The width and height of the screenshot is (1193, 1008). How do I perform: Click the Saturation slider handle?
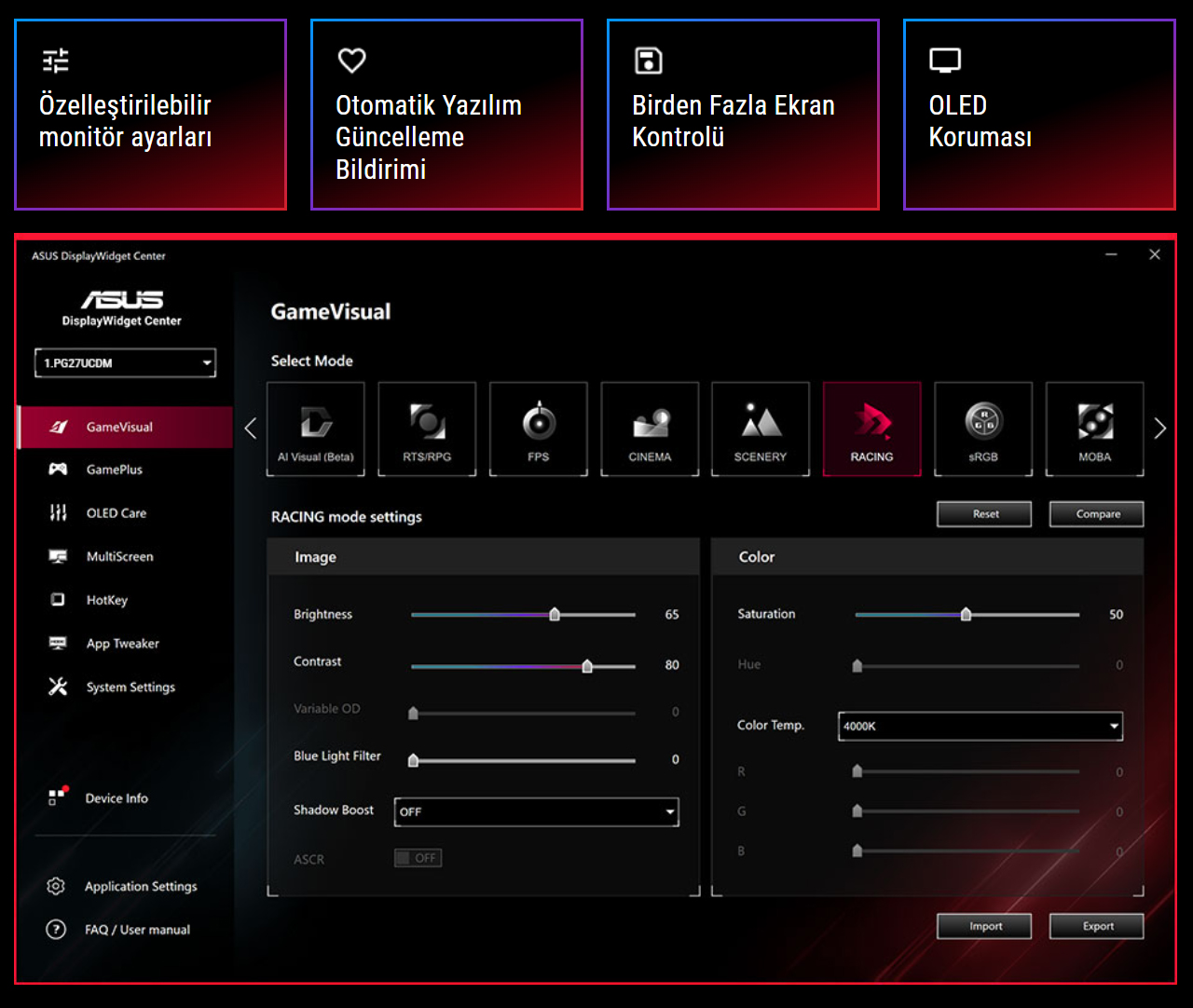click(x=967, y=614)
